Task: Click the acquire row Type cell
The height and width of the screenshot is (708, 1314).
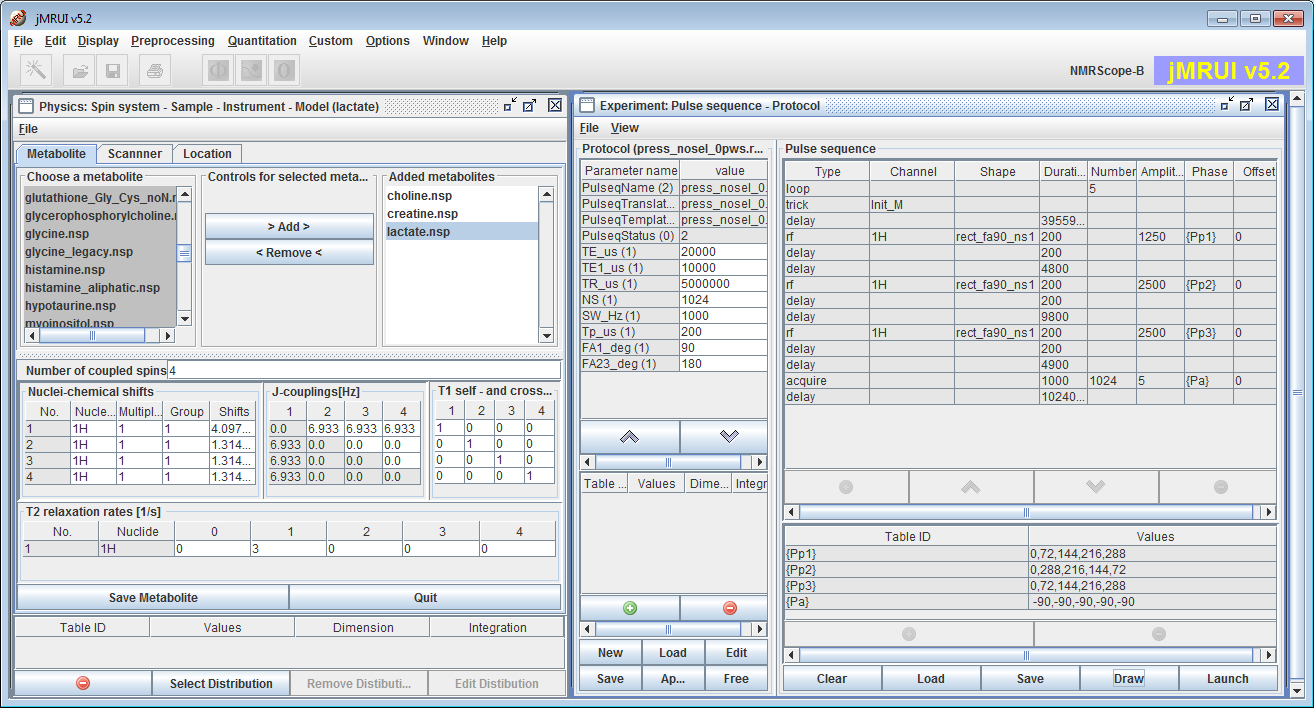Action: 827,381
